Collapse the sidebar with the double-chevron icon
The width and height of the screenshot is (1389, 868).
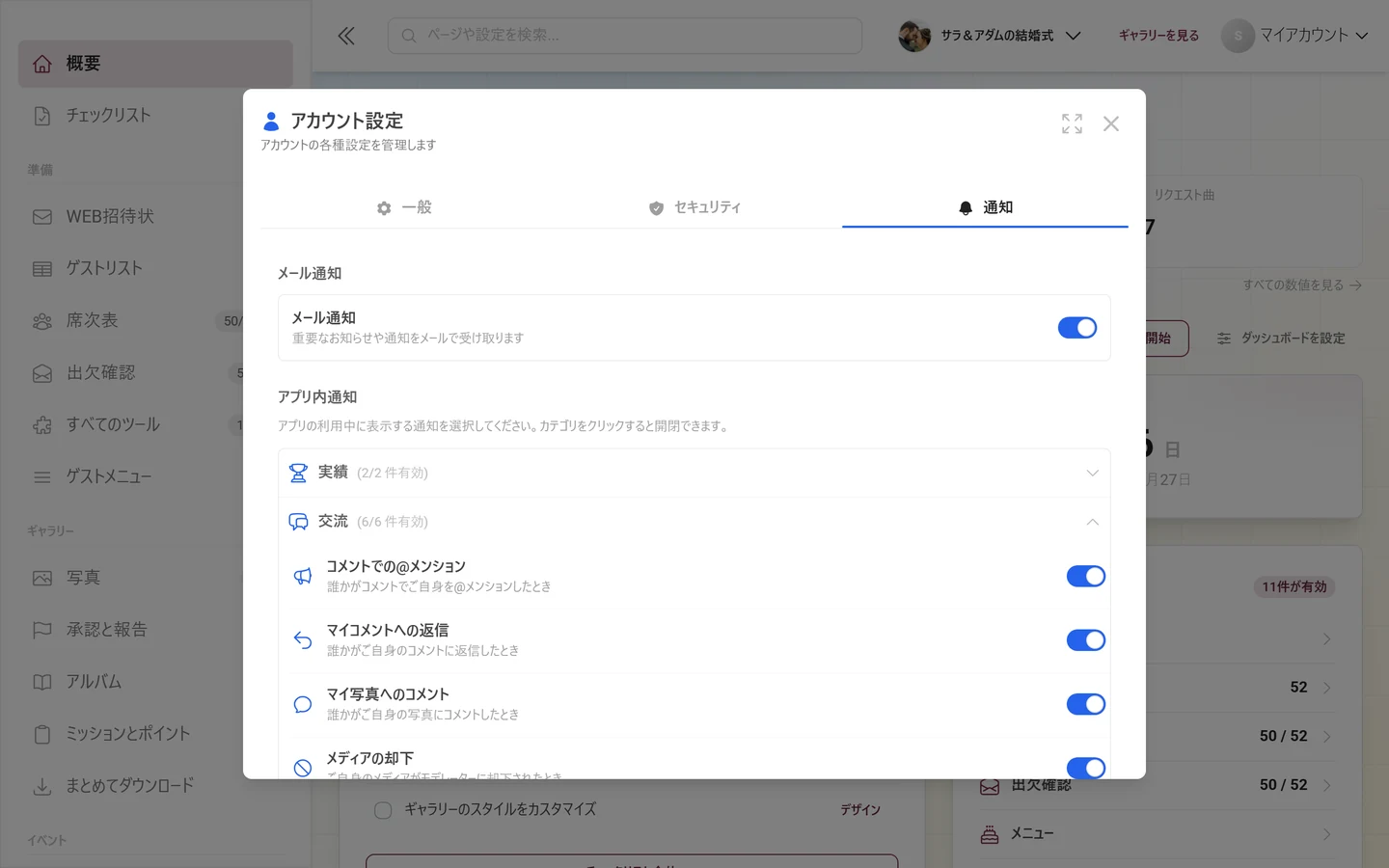pyautogui.click(x=346, y=36)
